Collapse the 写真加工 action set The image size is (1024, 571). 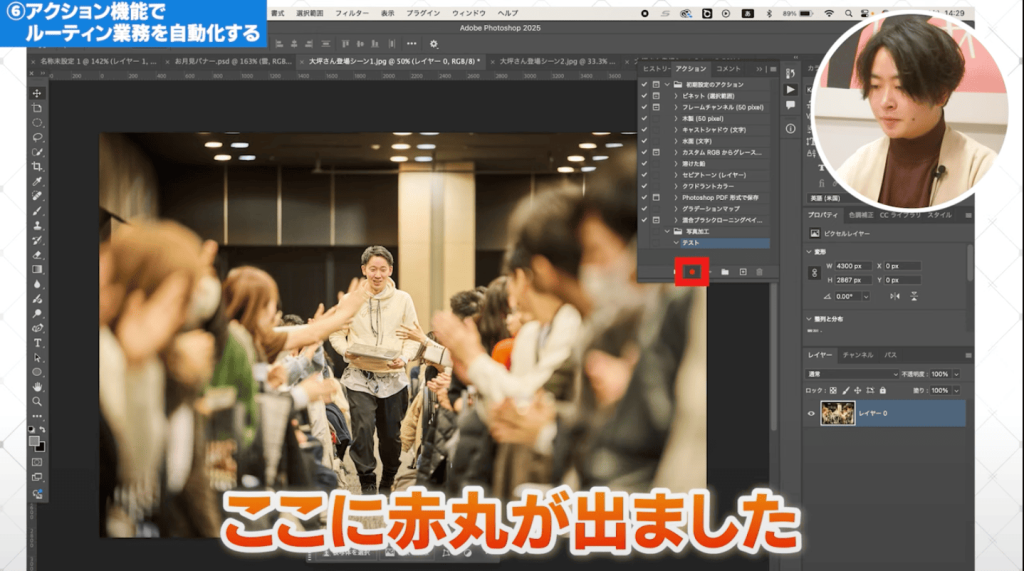coord(667,231)
